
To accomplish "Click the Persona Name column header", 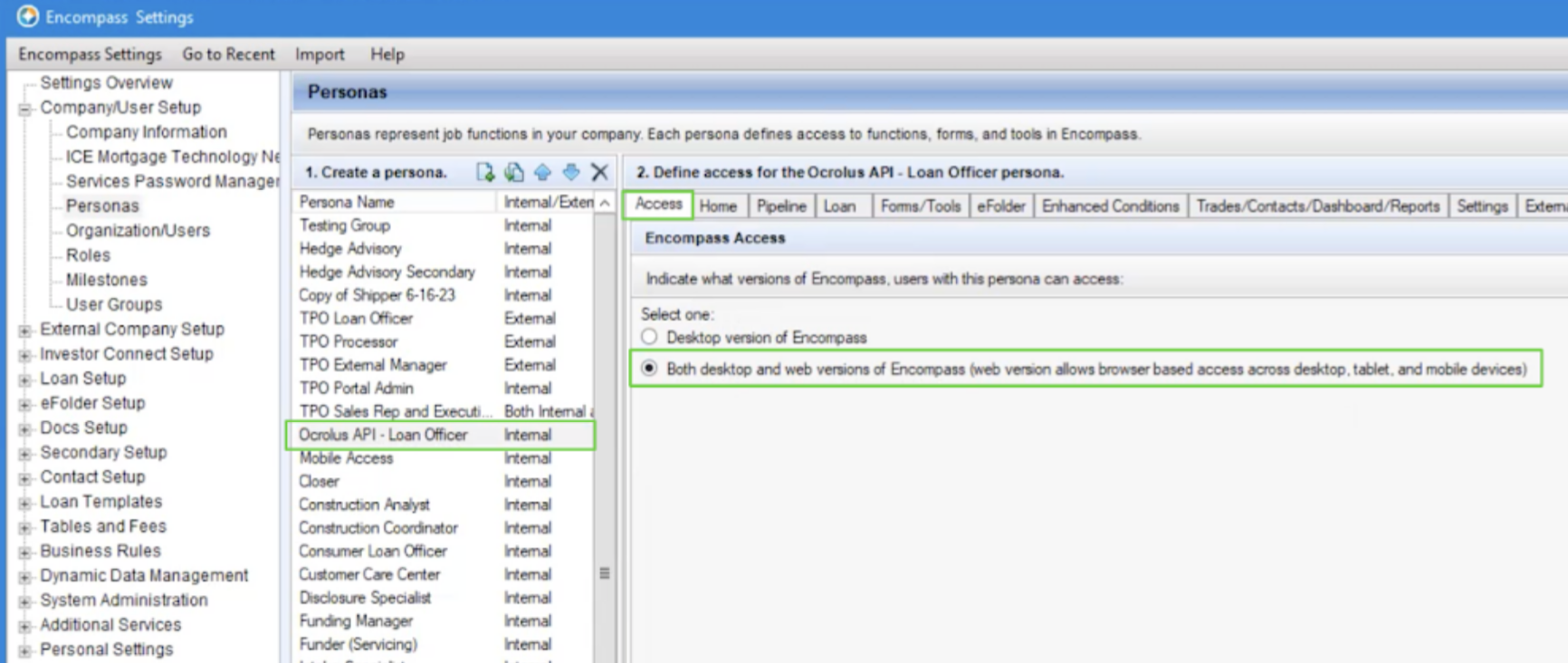I will pos(396,202).
